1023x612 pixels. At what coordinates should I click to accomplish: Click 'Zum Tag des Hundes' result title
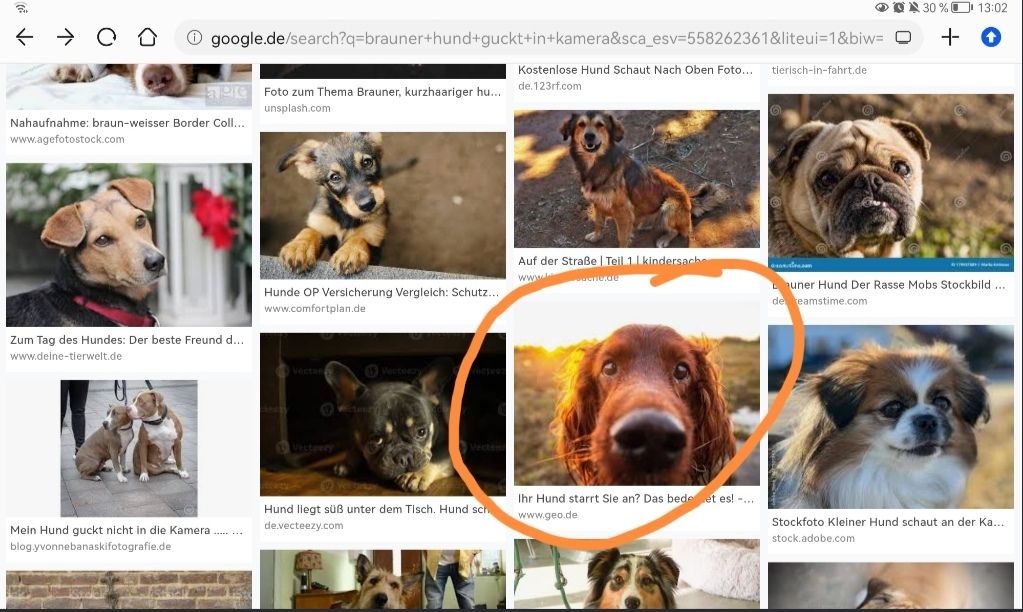click(x=127, y=340)
